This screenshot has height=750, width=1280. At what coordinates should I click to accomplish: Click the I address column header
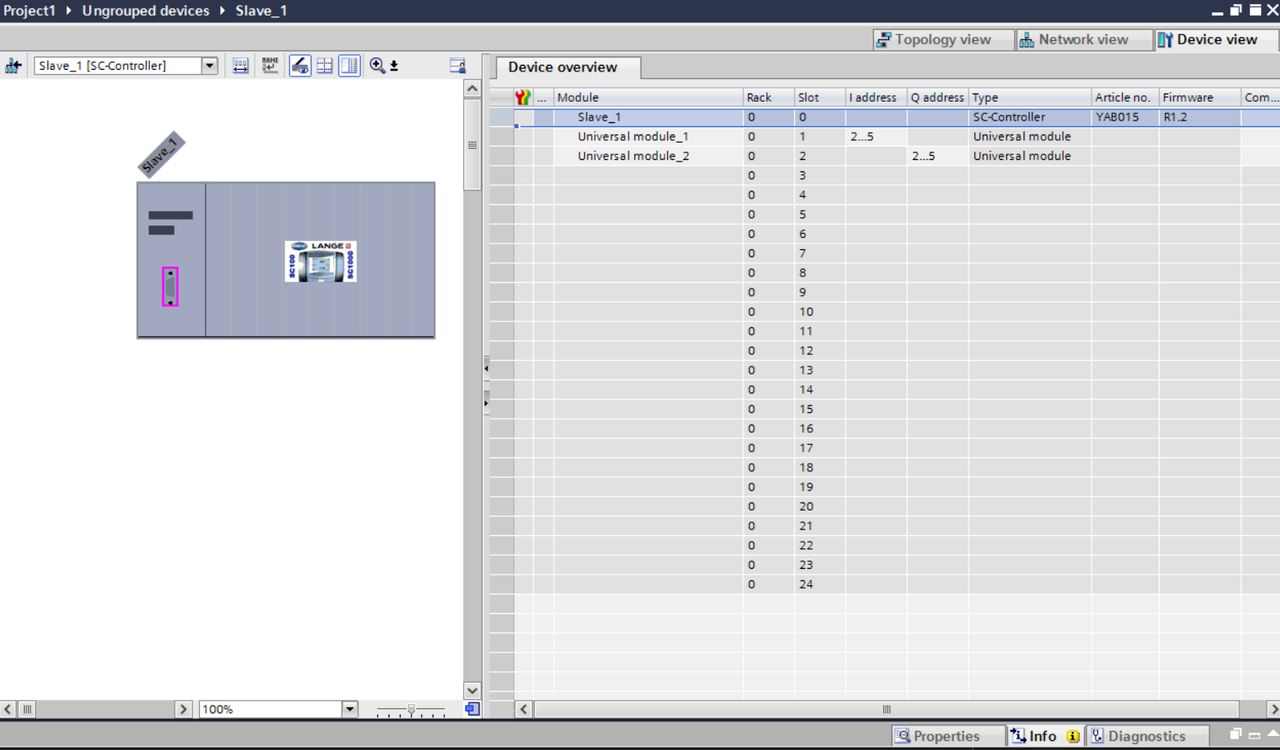(876, 98)
